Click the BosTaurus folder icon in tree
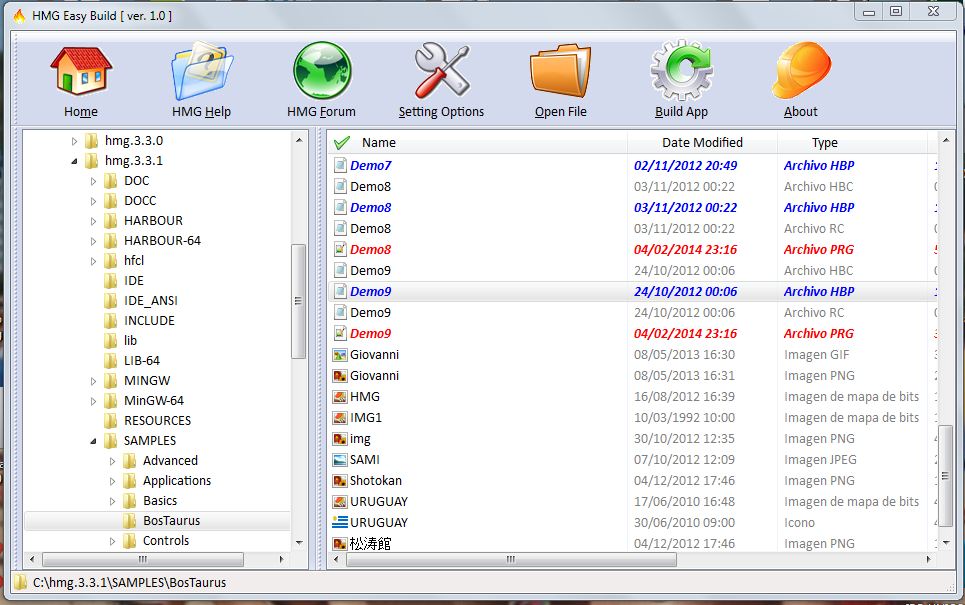Image resolution: width=965 pixels, height=605 pixels. pos(129,521)
